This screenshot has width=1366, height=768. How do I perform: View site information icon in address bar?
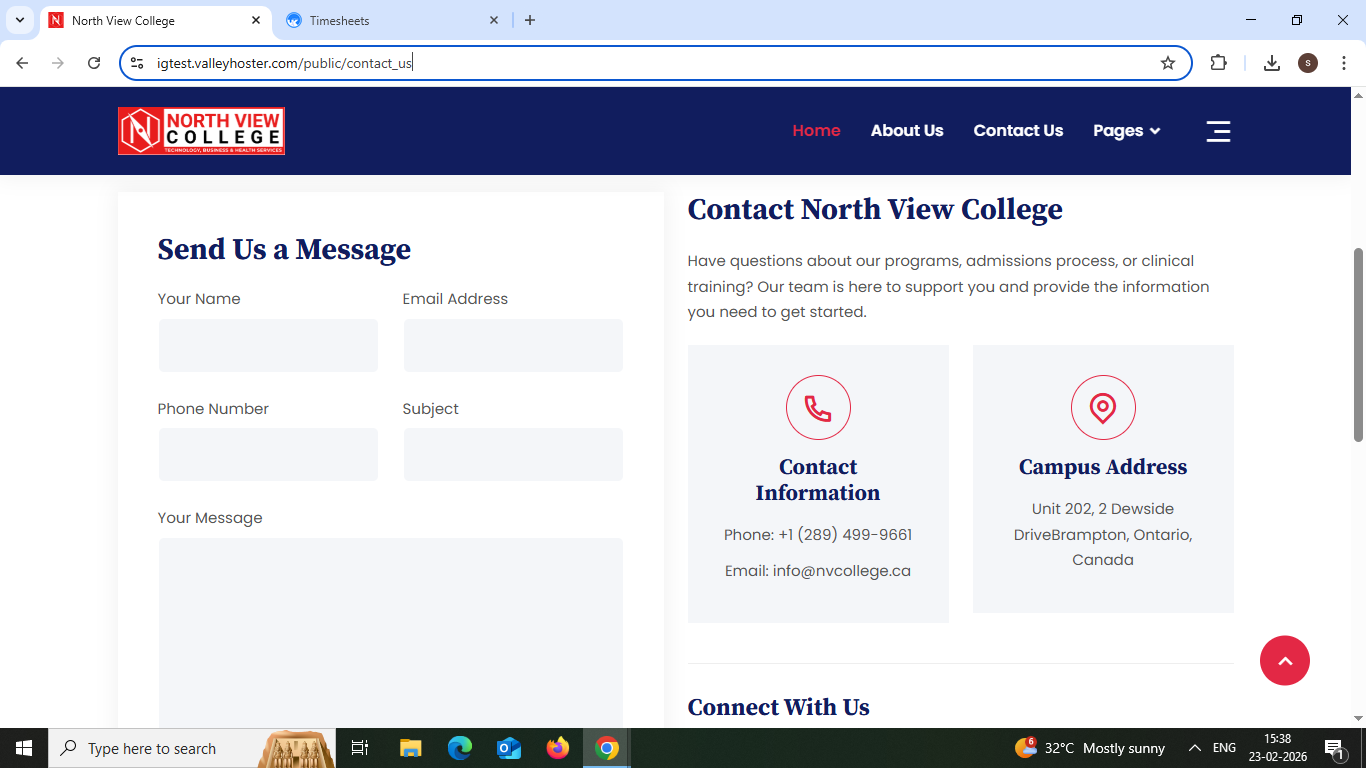pos(138,63)
